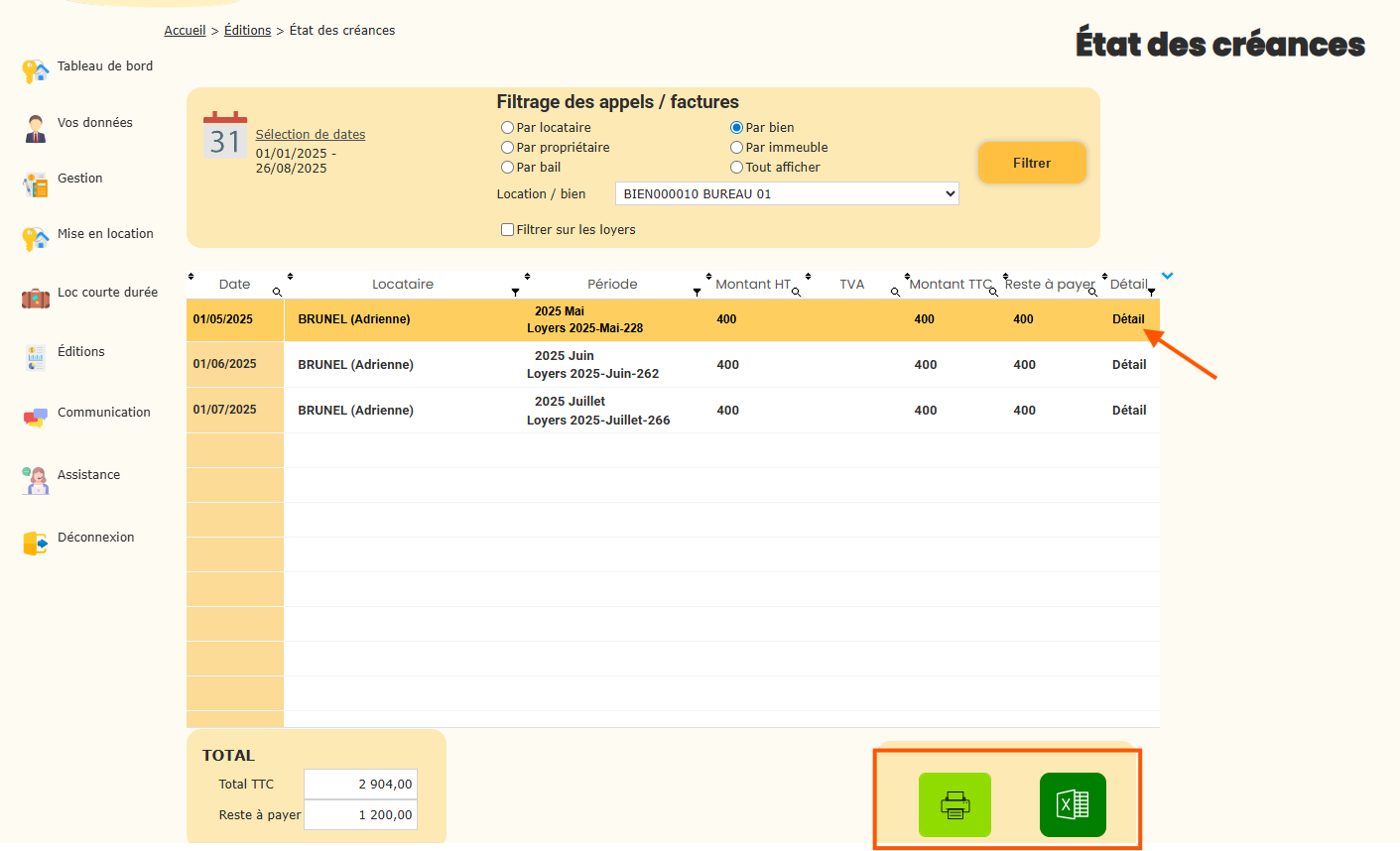Click the Total TTC amount field
This screenshot has height=851, width=1400.
coord(360,785)
